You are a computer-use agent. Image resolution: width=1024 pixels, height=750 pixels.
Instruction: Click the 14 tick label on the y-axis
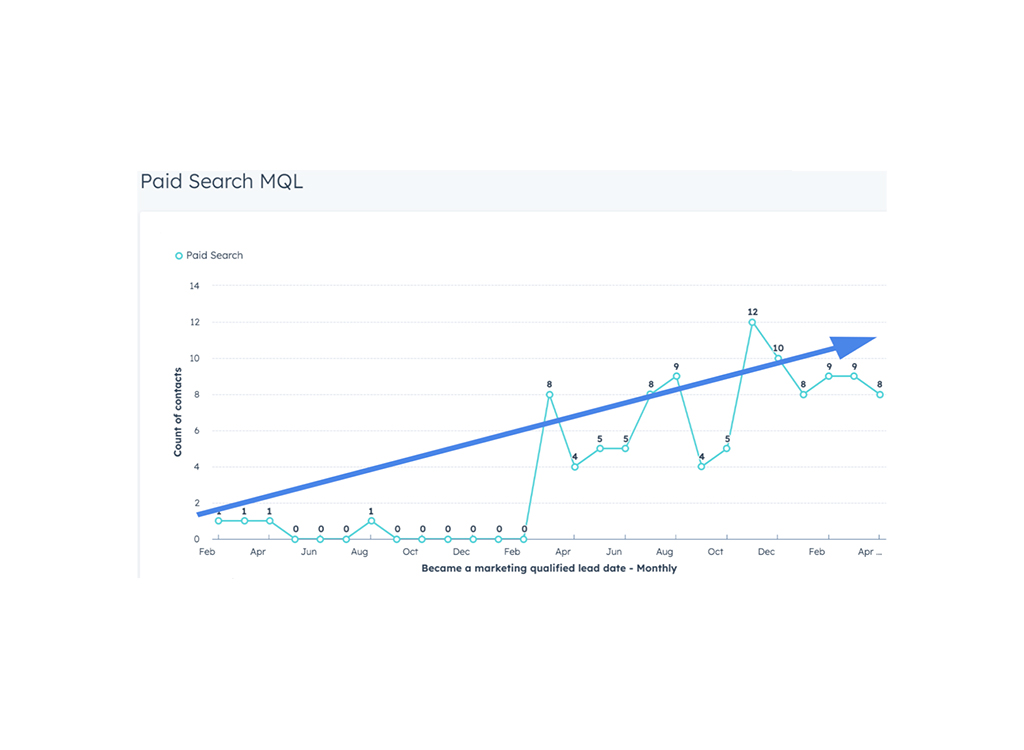pos(194,286)
